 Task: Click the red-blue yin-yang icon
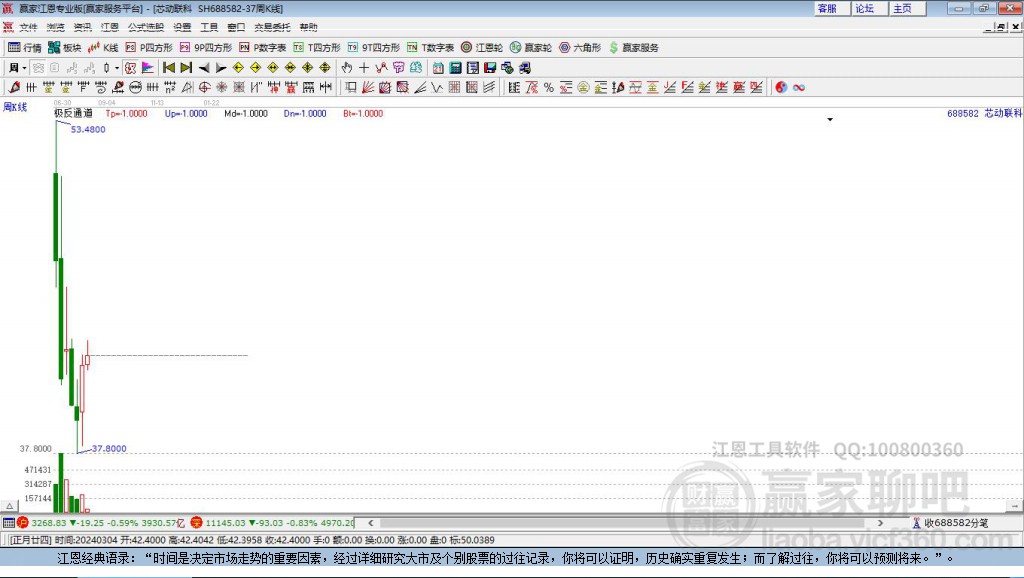pos(781,88)
